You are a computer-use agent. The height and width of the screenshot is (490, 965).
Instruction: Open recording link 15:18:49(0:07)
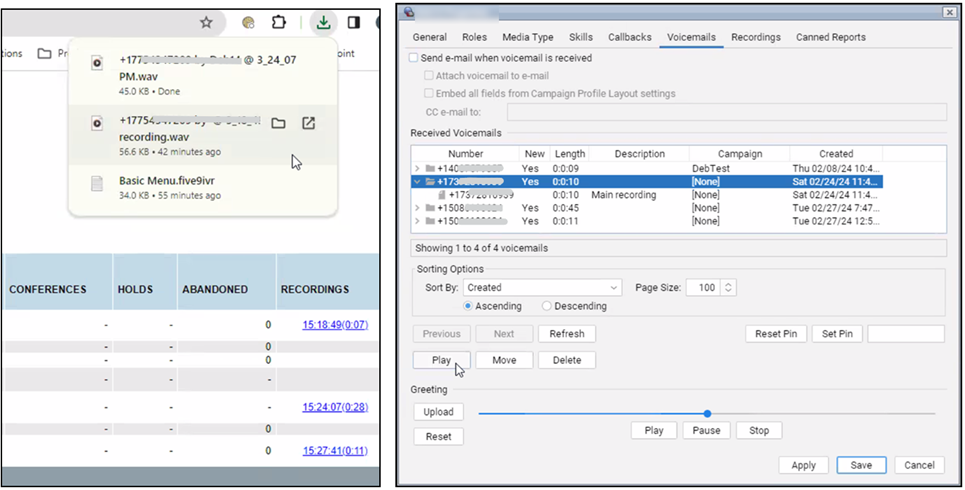tap(335, 324)
